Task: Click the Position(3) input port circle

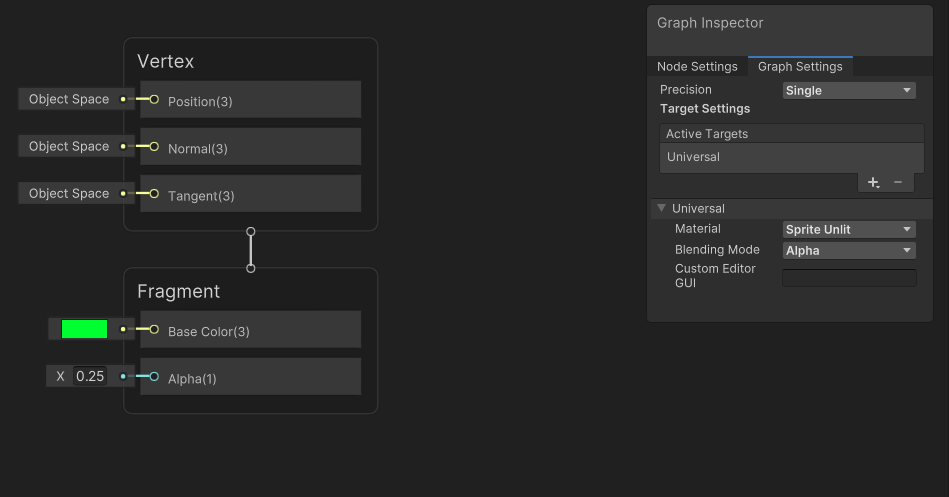Action: [154, 100]
